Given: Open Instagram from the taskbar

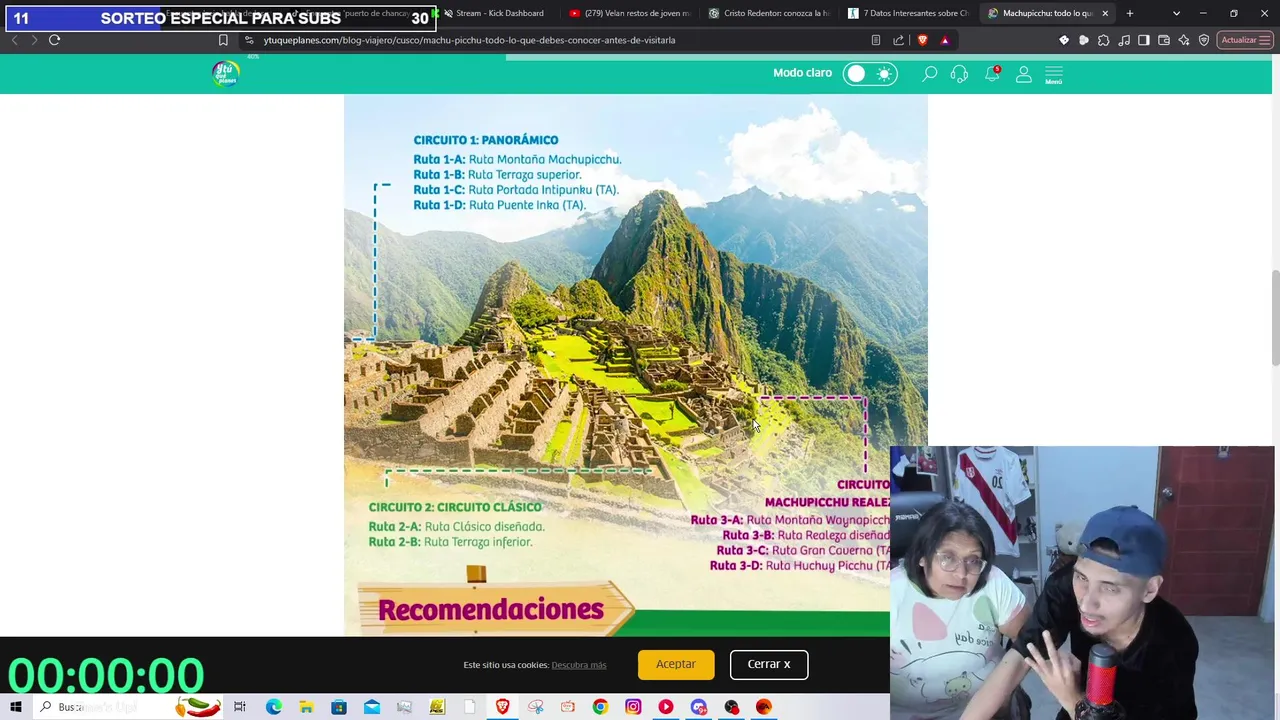Looking at the screenshot, I should tap(633, 707).
